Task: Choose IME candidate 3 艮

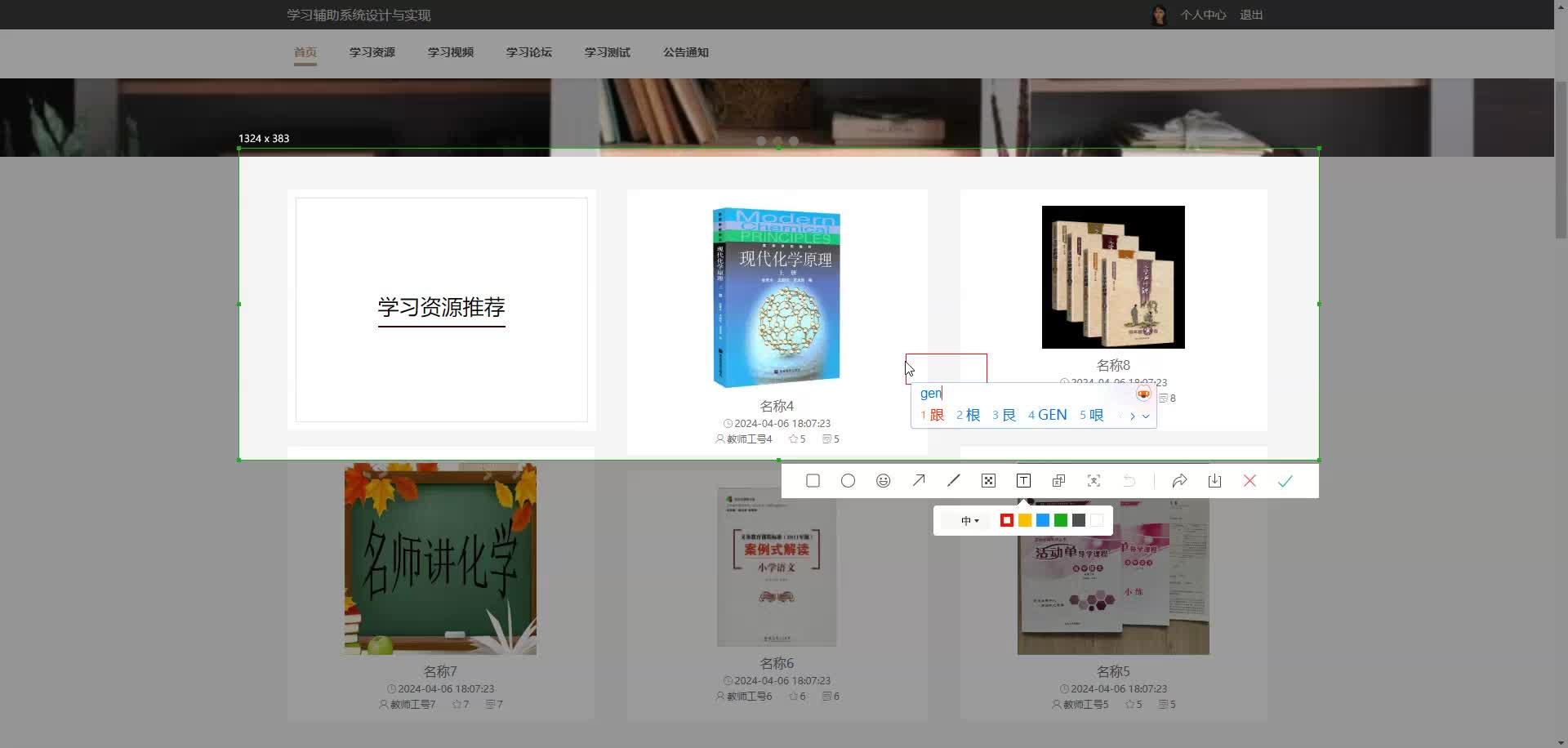Action: [x=1004, y=415]
